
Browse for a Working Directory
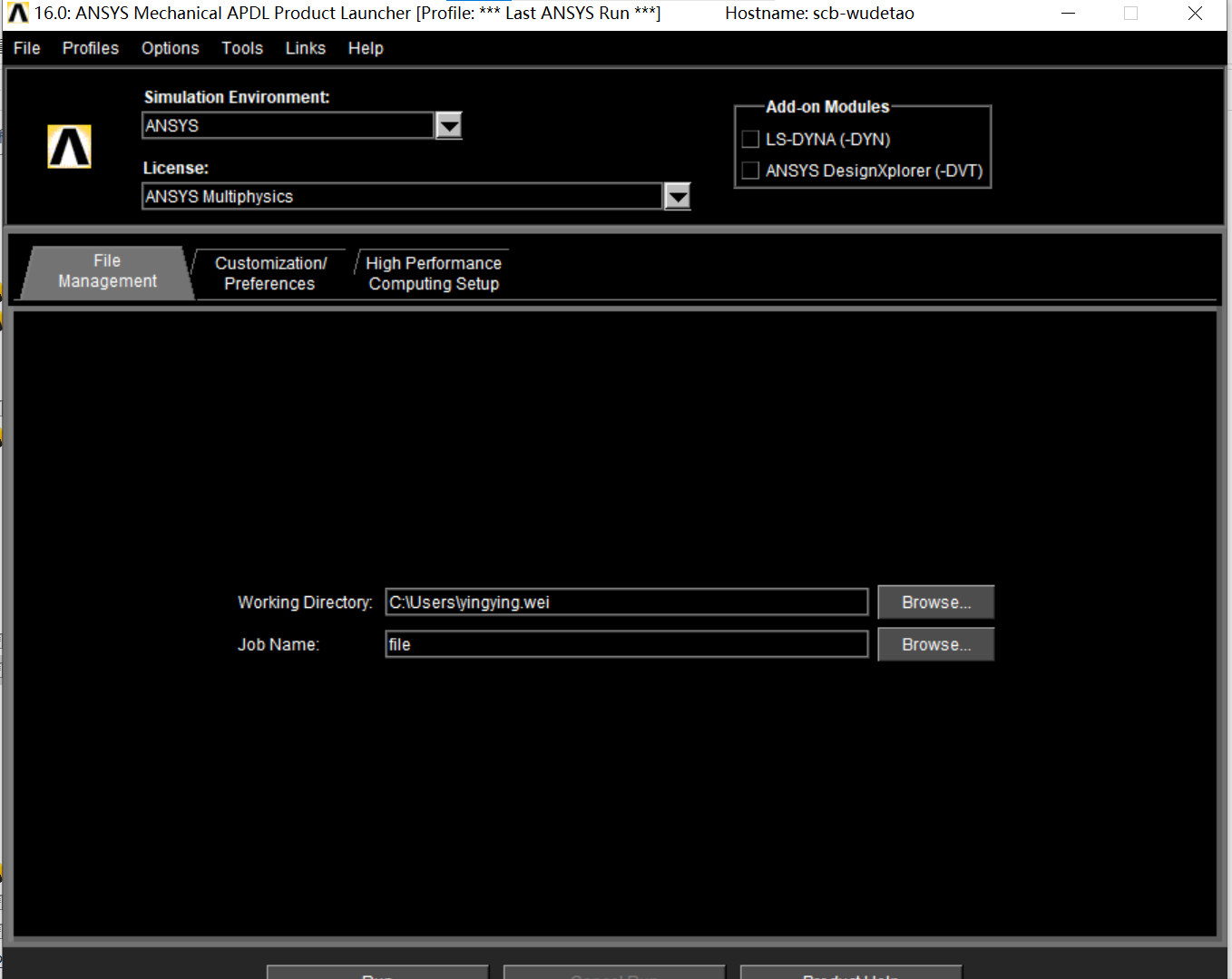(935, 602)
